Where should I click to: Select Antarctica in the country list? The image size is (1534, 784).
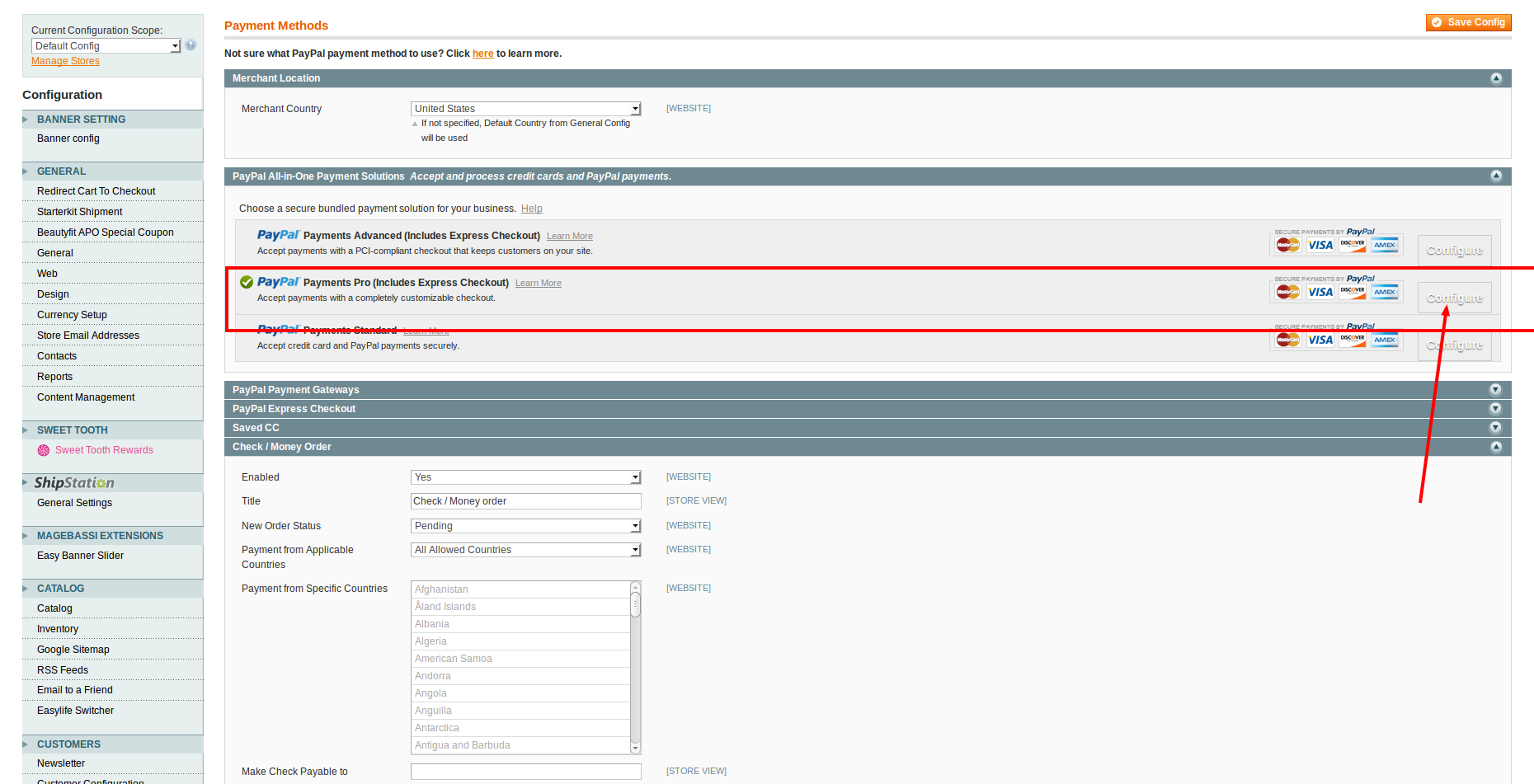pos(520,728)
